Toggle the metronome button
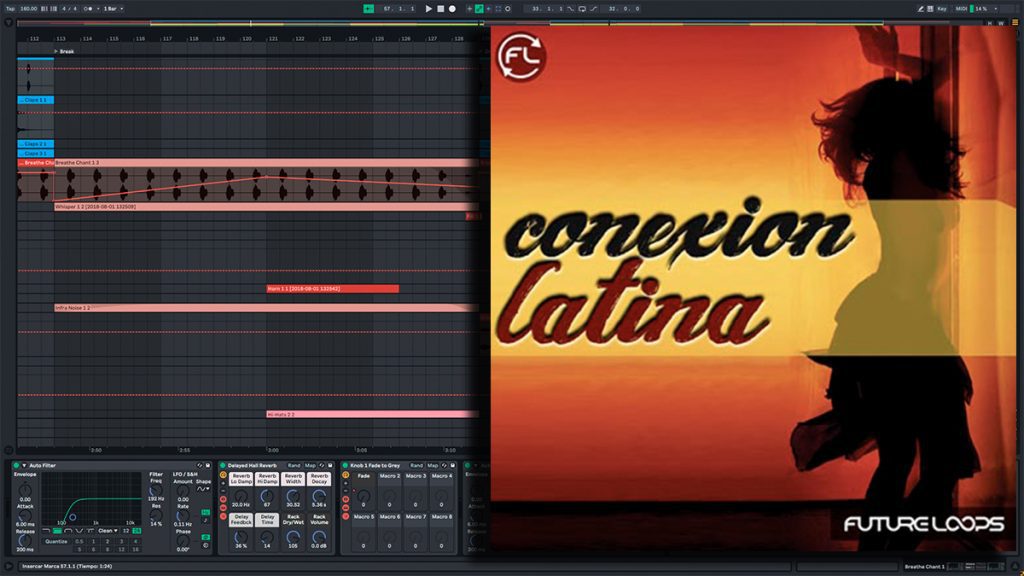1024x576 pixels. [88, 9]
